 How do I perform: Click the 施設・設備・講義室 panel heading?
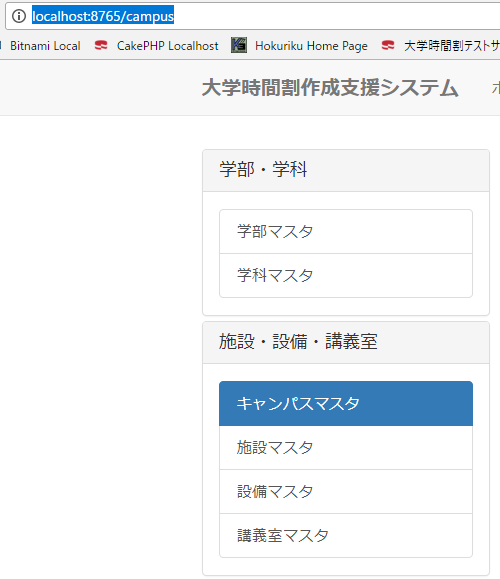pyautogui.click(x=346, y=342)
